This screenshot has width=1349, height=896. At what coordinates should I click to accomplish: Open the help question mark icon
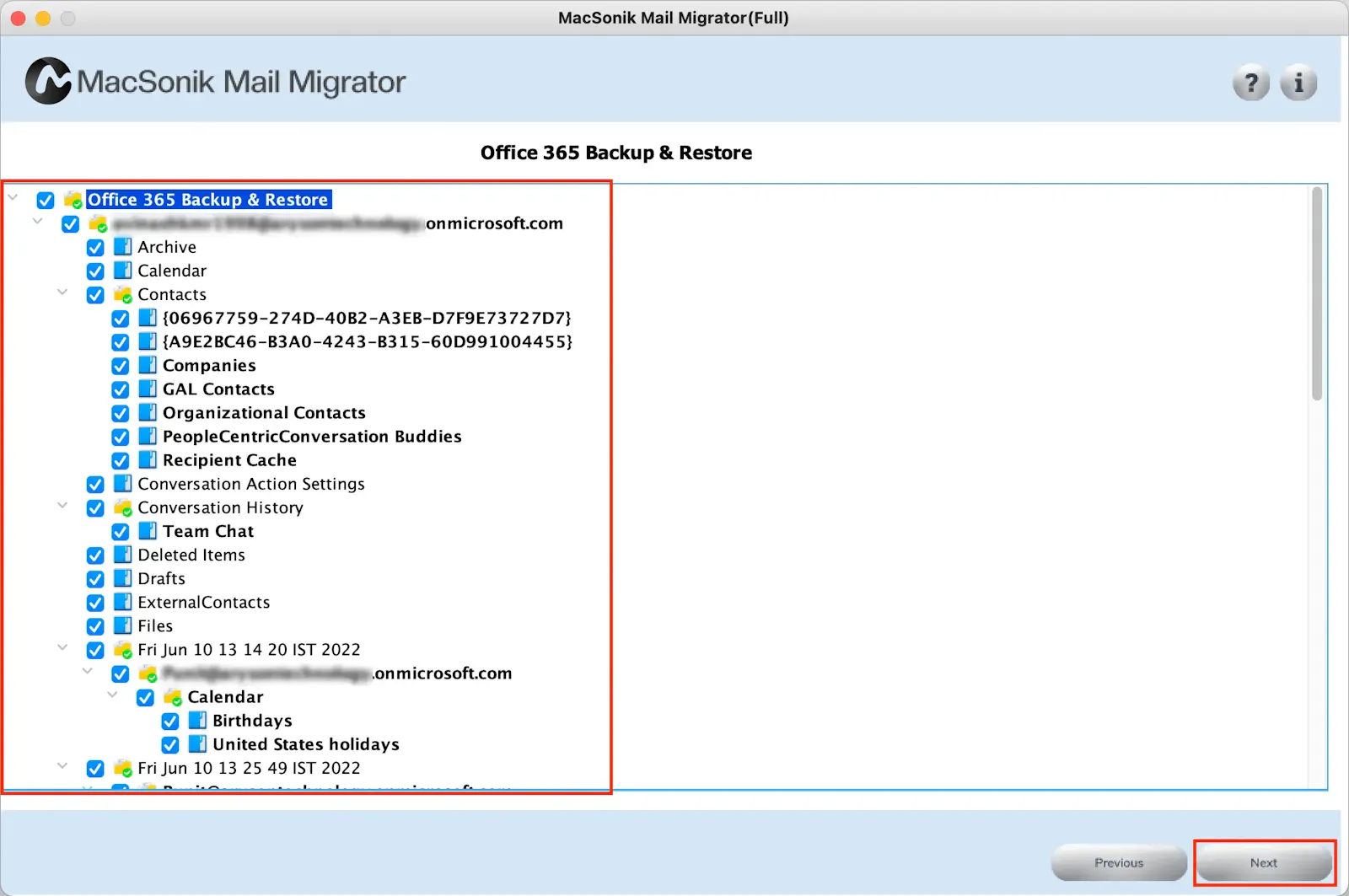pyautogui.click(x=1251, y=83)
